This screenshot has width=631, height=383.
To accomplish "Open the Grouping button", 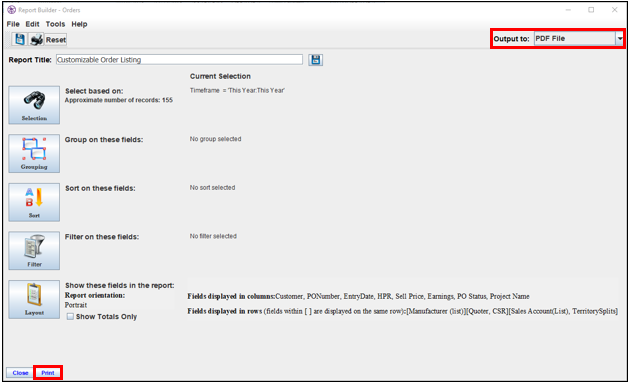I will [34, 153].
